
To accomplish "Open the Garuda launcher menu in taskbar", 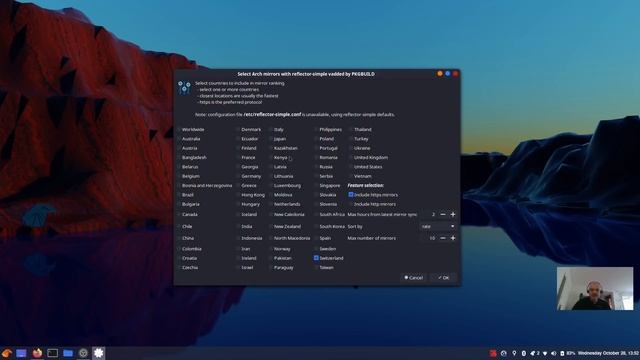I will pos(6,353).
